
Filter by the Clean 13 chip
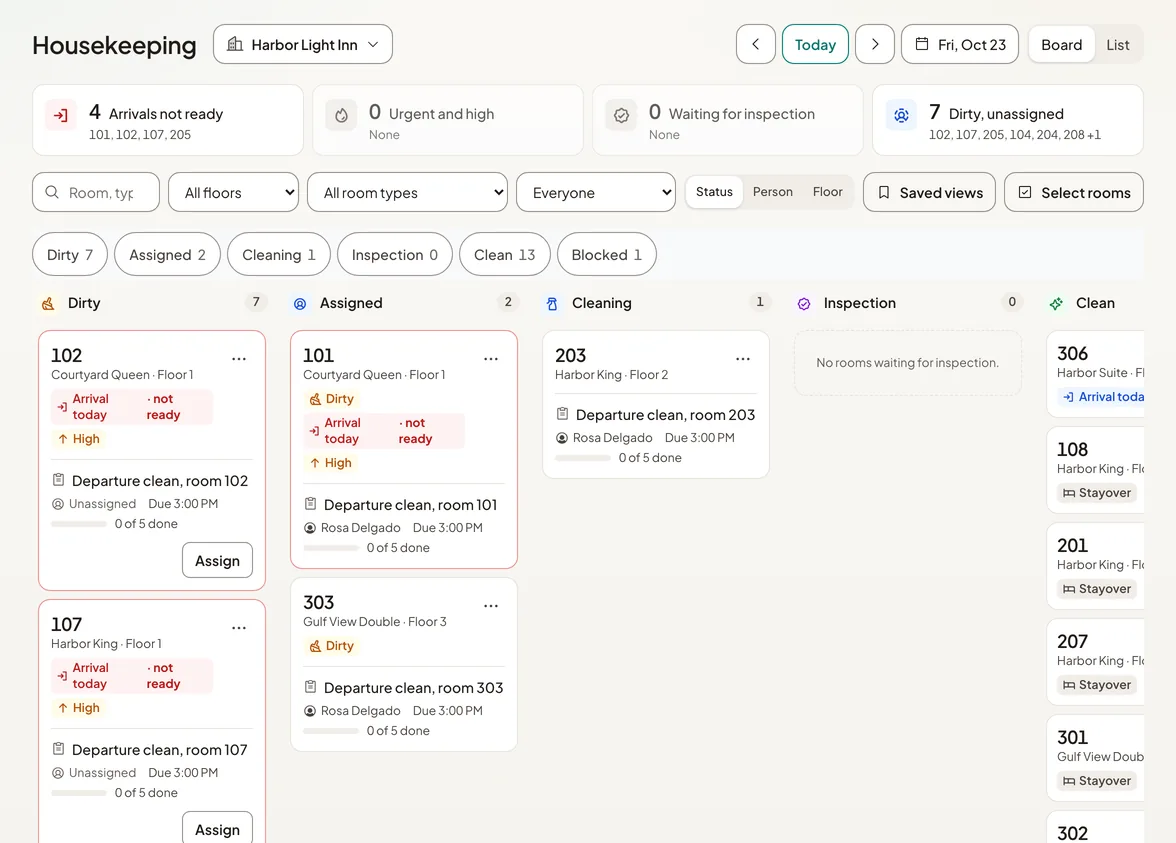pos(505,255)
